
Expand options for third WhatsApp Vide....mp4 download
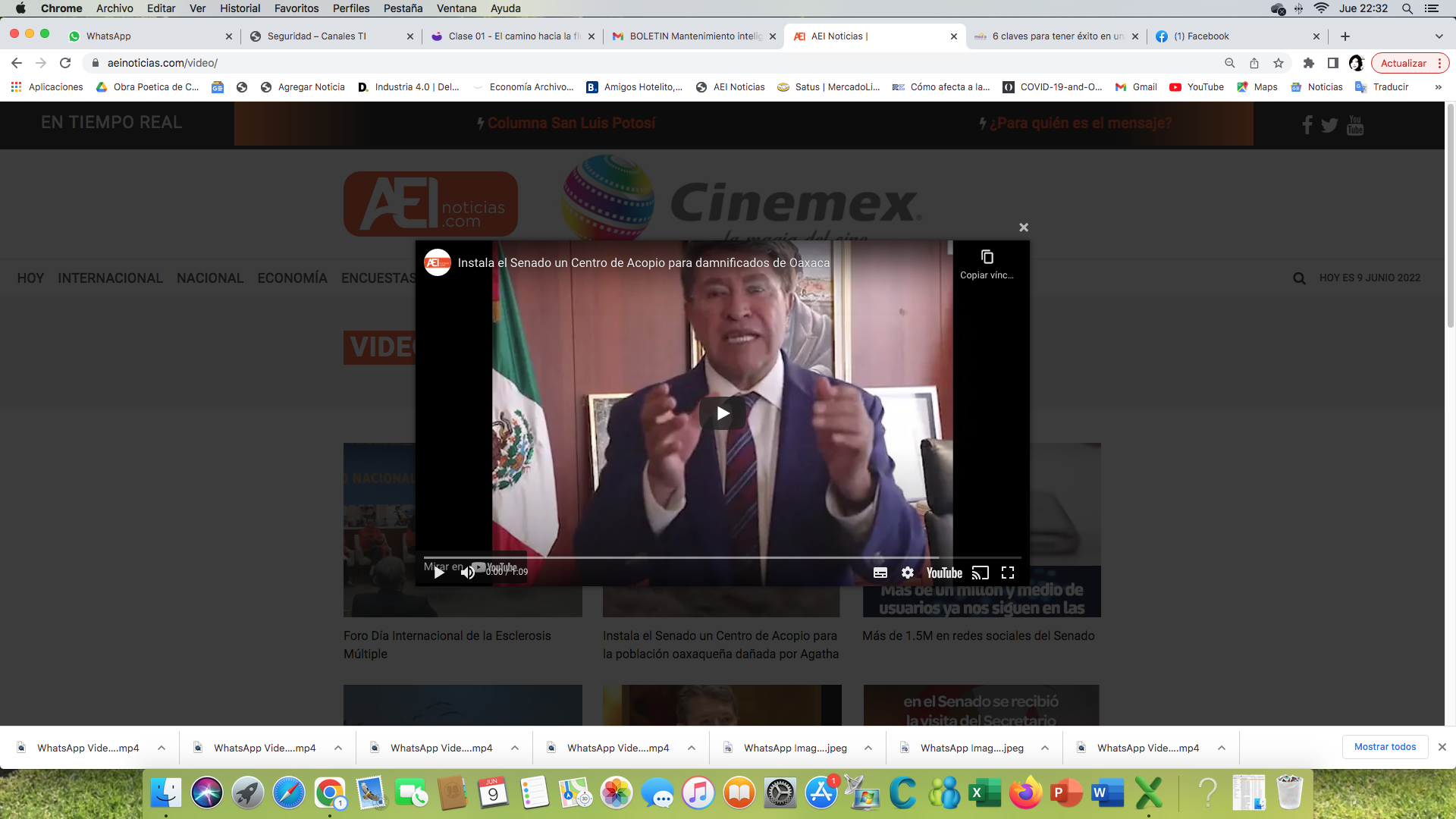(515, 748)
